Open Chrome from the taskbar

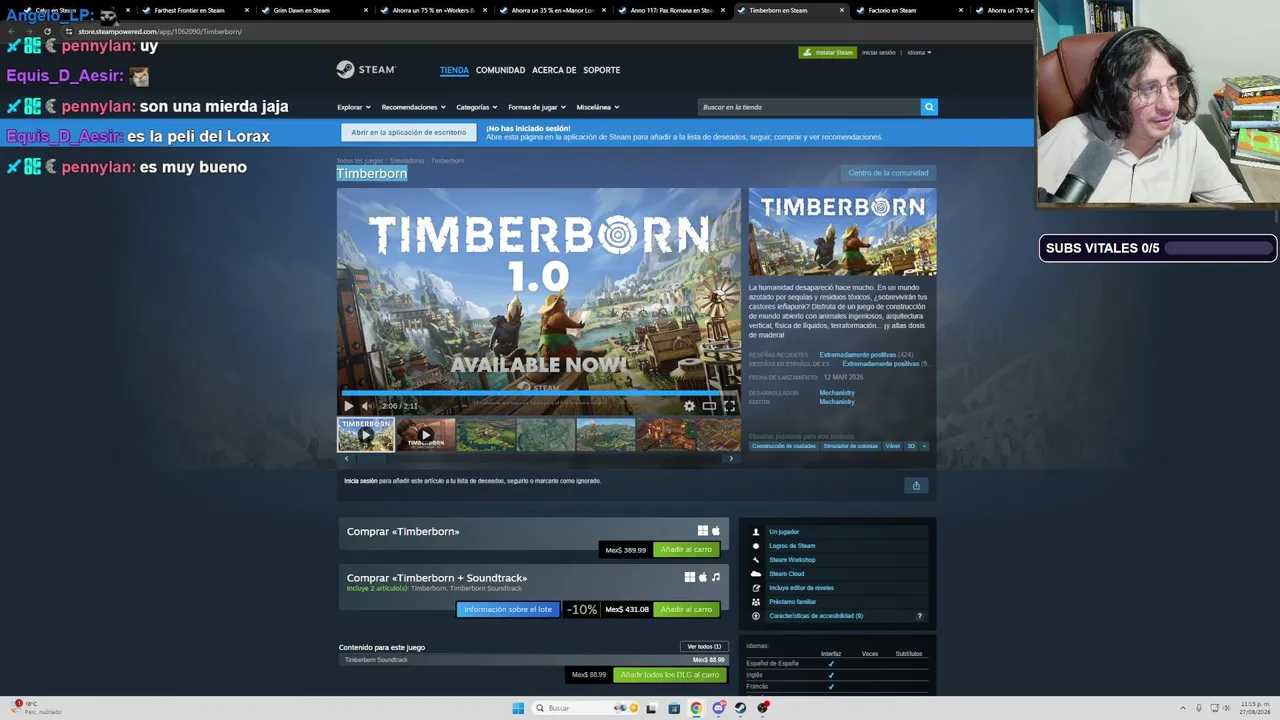coord(696,708)
